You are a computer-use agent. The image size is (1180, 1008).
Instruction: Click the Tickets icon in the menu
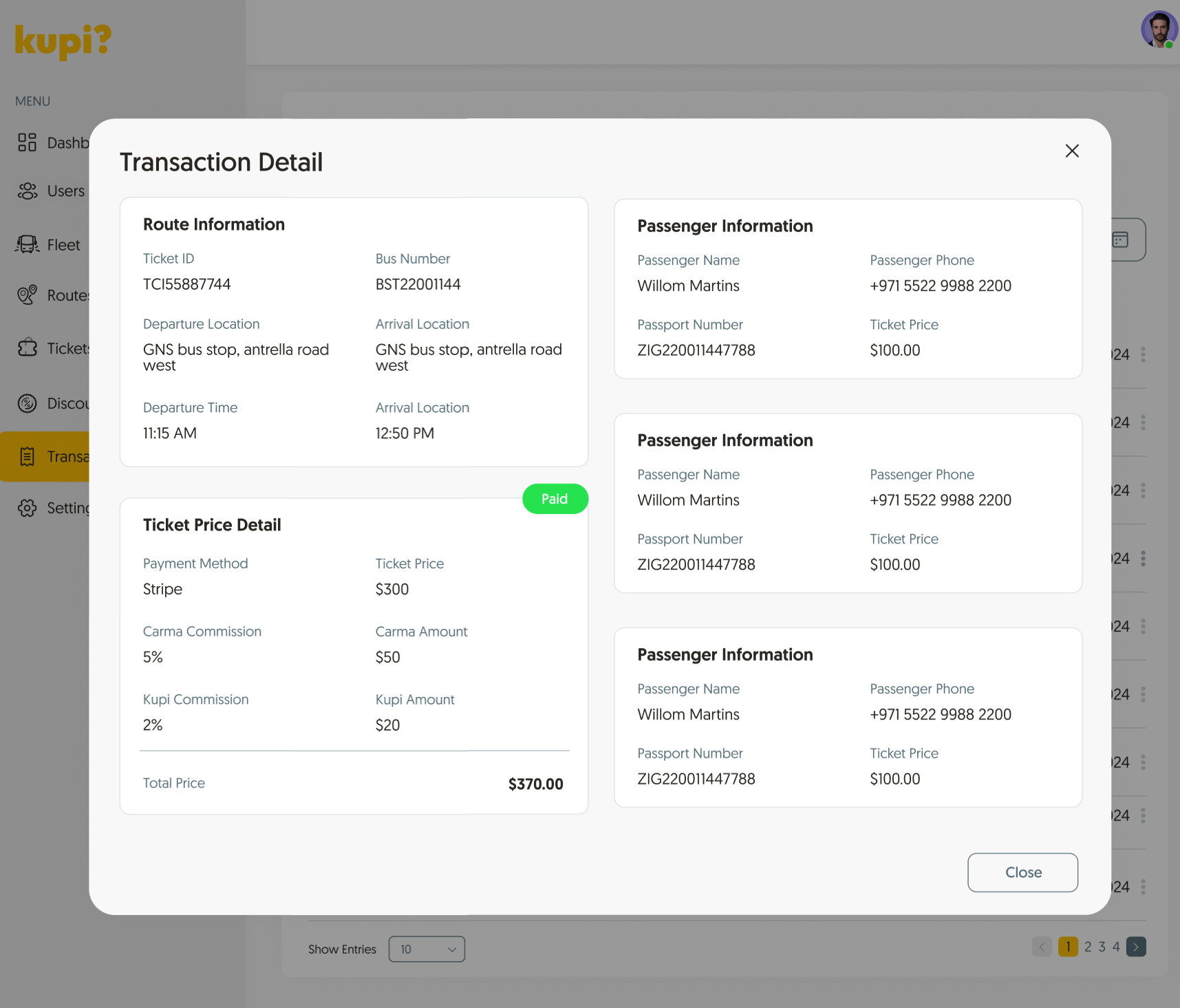click(x=27, y=348)
